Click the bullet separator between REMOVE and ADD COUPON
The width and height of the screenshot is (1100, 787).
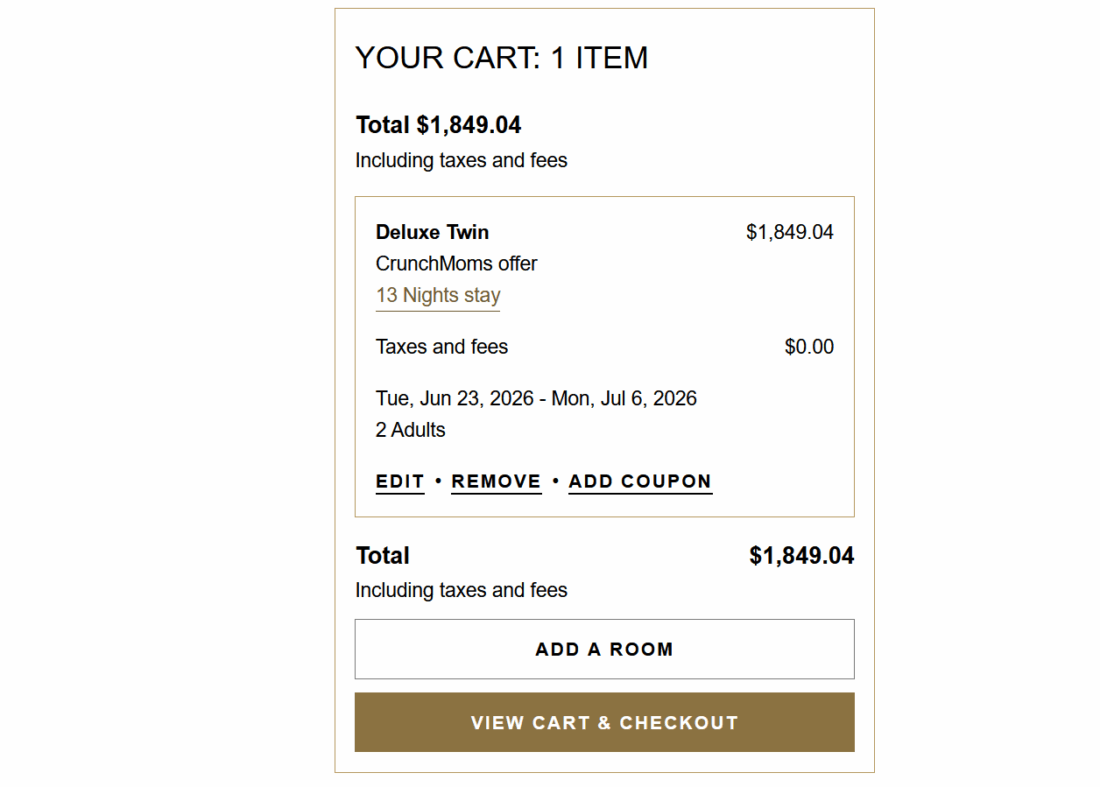pyautogui.click(x=555, y=481)
